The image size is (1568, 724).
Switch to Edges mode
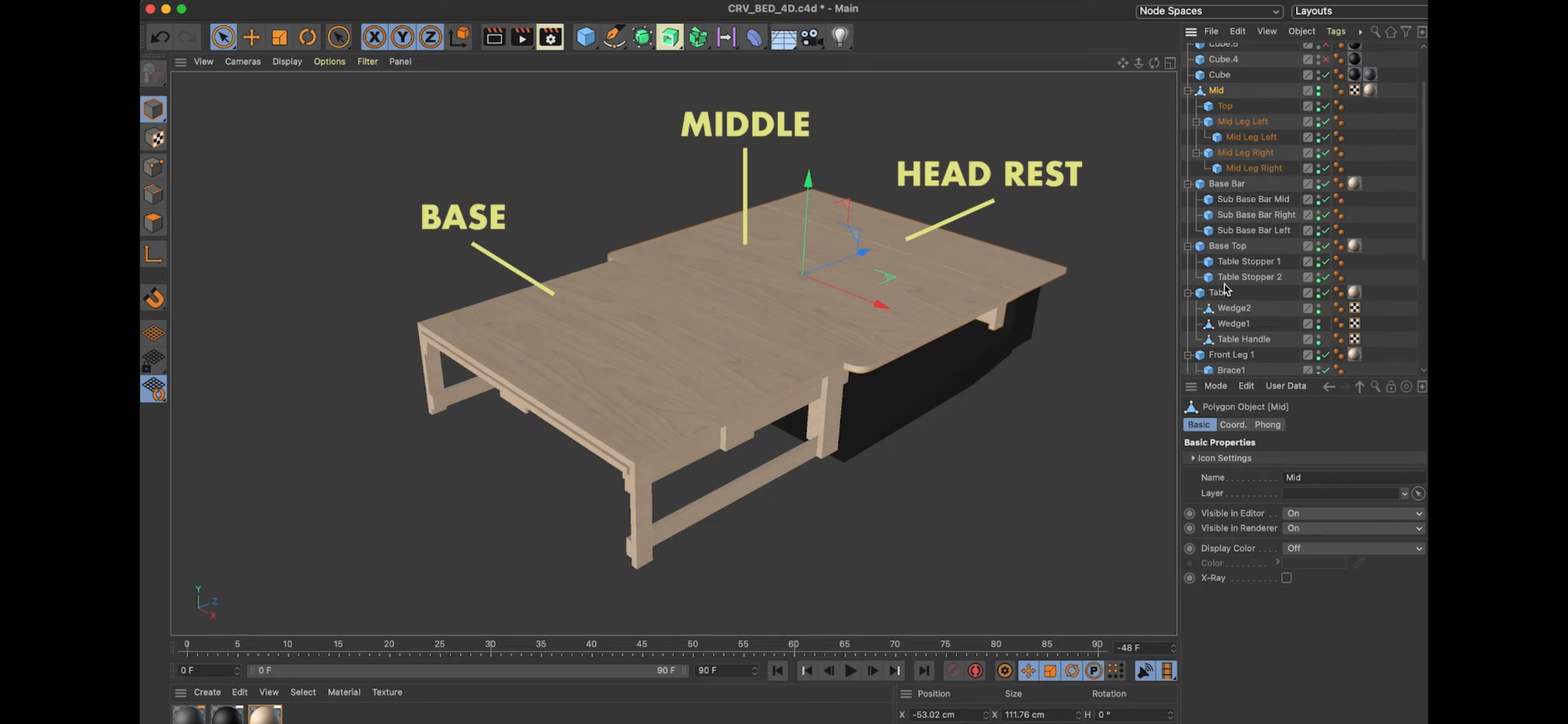(x=154, y=194)
